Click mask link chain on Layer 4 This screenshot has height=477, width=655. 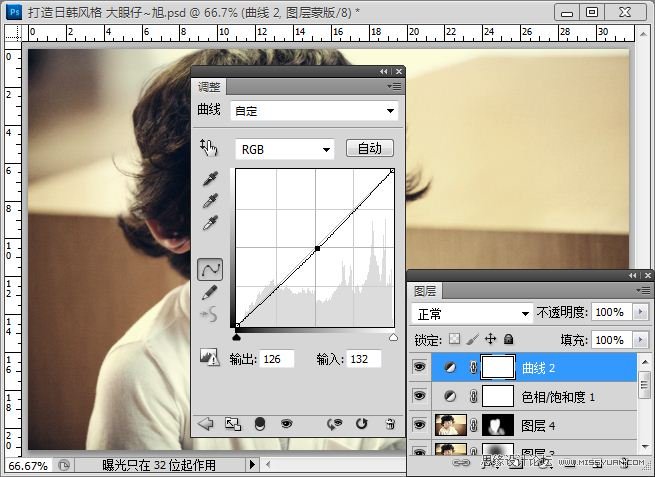(473, 425)
